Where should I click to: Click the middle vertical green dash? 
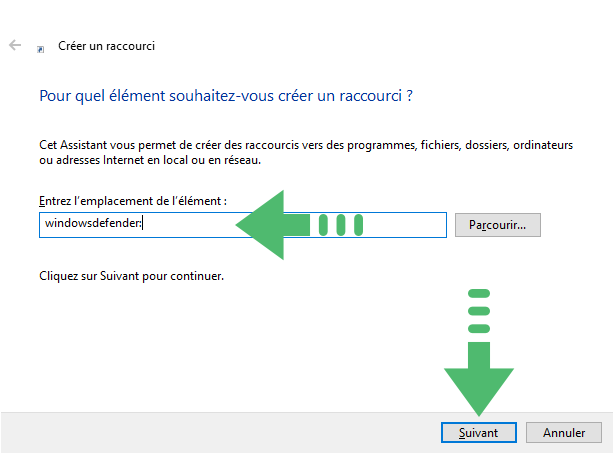tap(341, 225)
